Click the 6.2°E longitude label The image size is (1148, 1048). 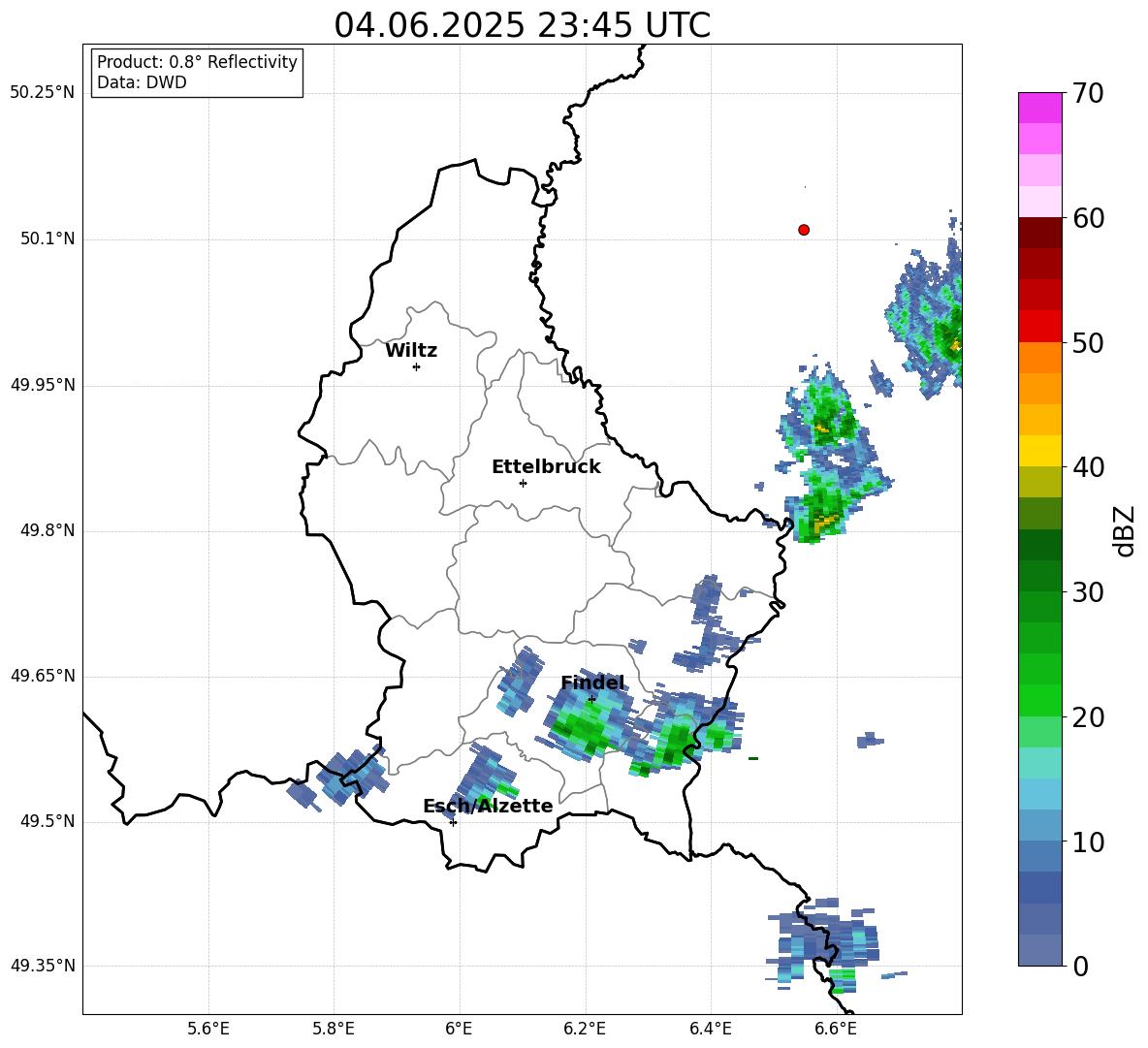(585, 1029)
